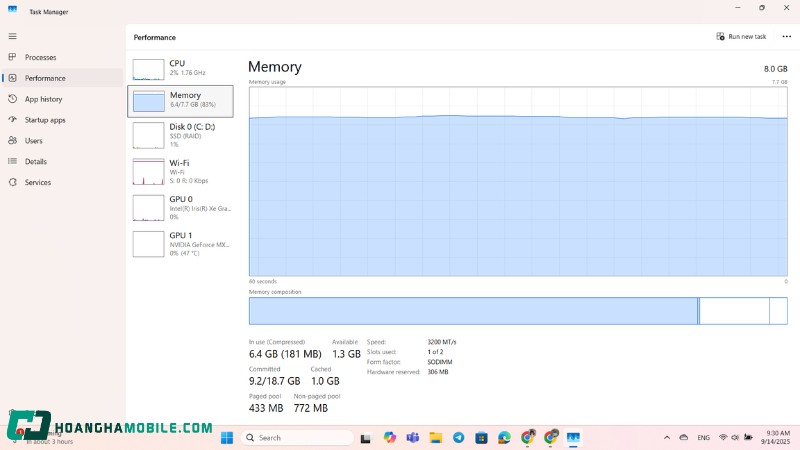Select the Performance tab in sidebar

[x=45, y=78]
